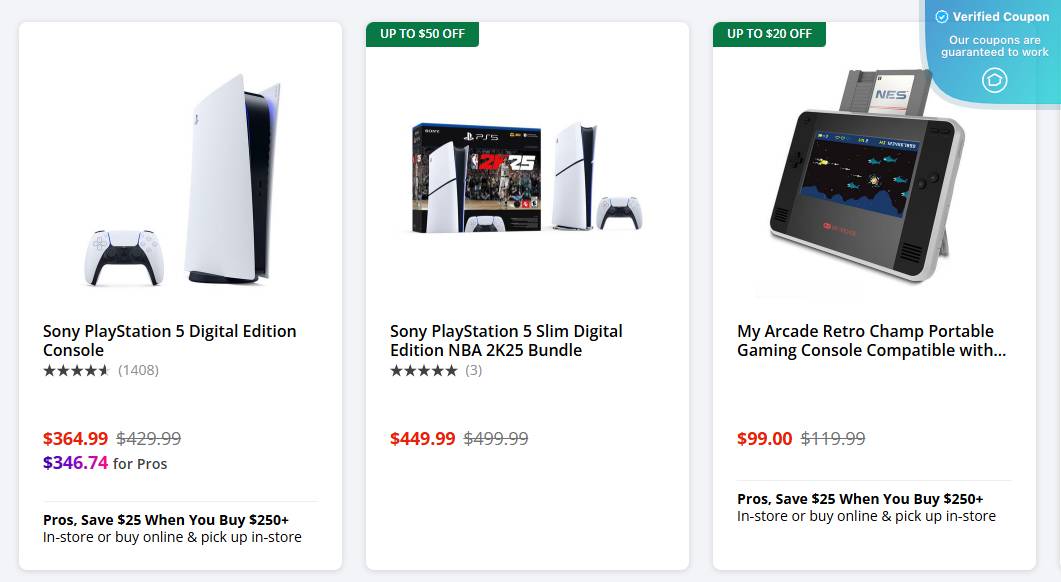Select the "UP TO $20 OFF" green badge
The height and width of the screenshot is (582, 1061).
(x=770, y=33)
